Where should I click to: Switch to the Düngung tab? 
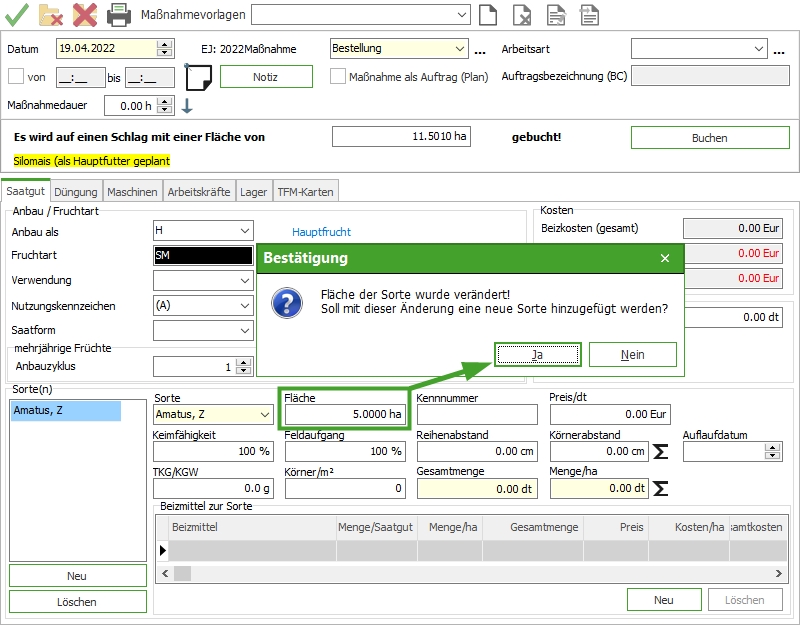[76, 191]
